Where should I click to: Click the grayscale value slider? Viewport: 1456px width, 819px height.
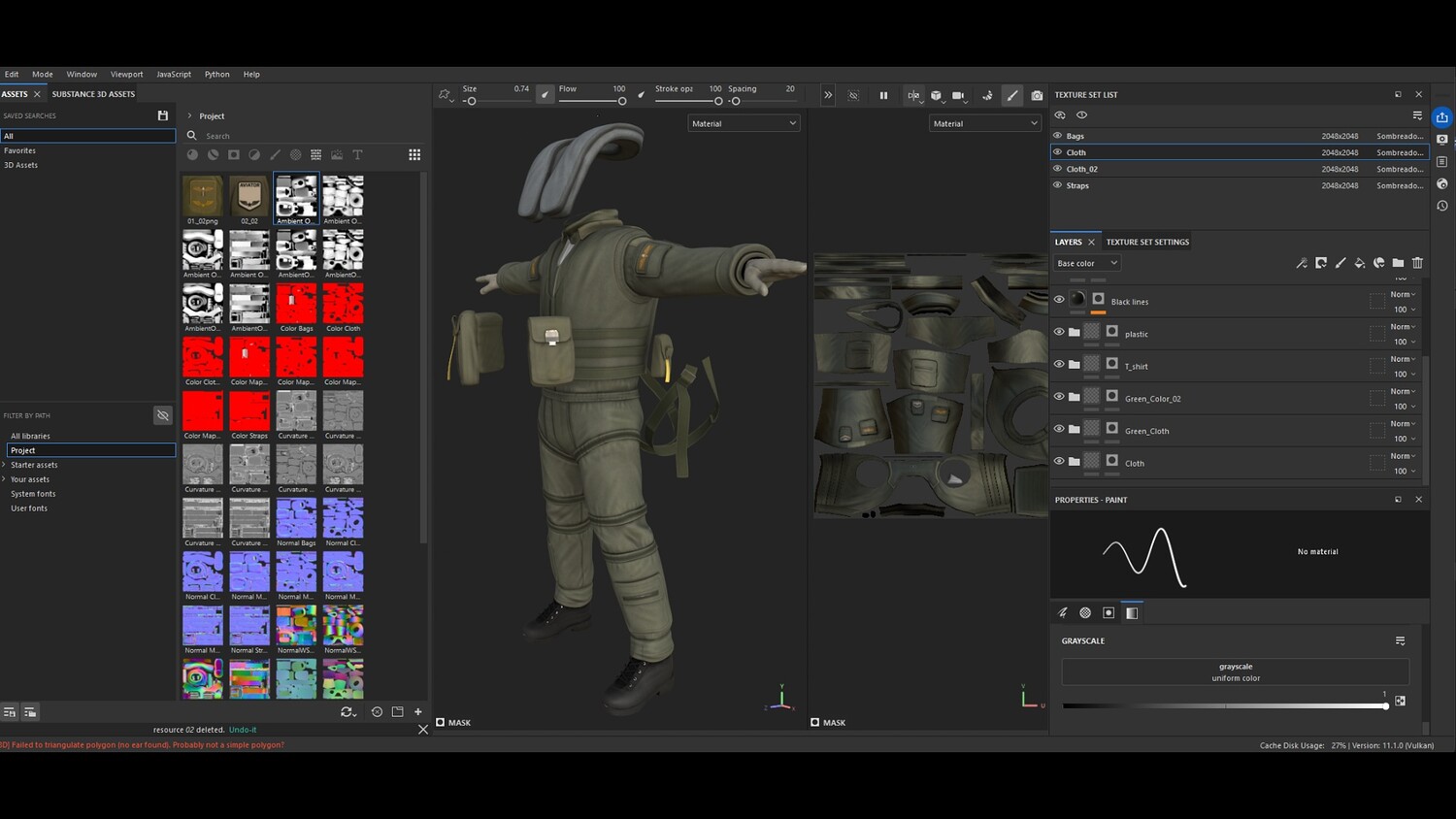1225,705
